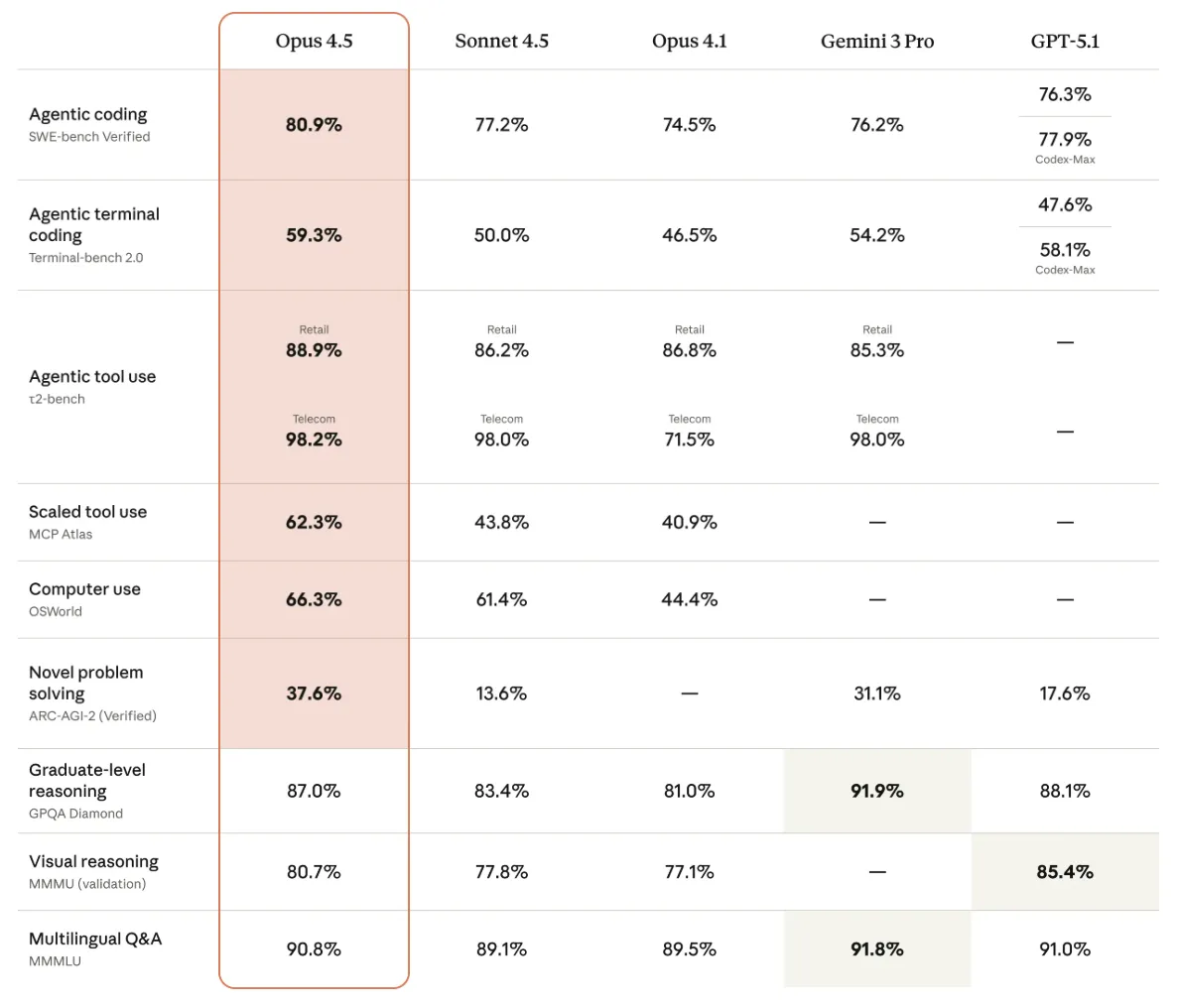The height and width of the screenshot is (1008, 1179).
Task: Click the Opus 4.1 column header
Action: click(x=689, y=42)
